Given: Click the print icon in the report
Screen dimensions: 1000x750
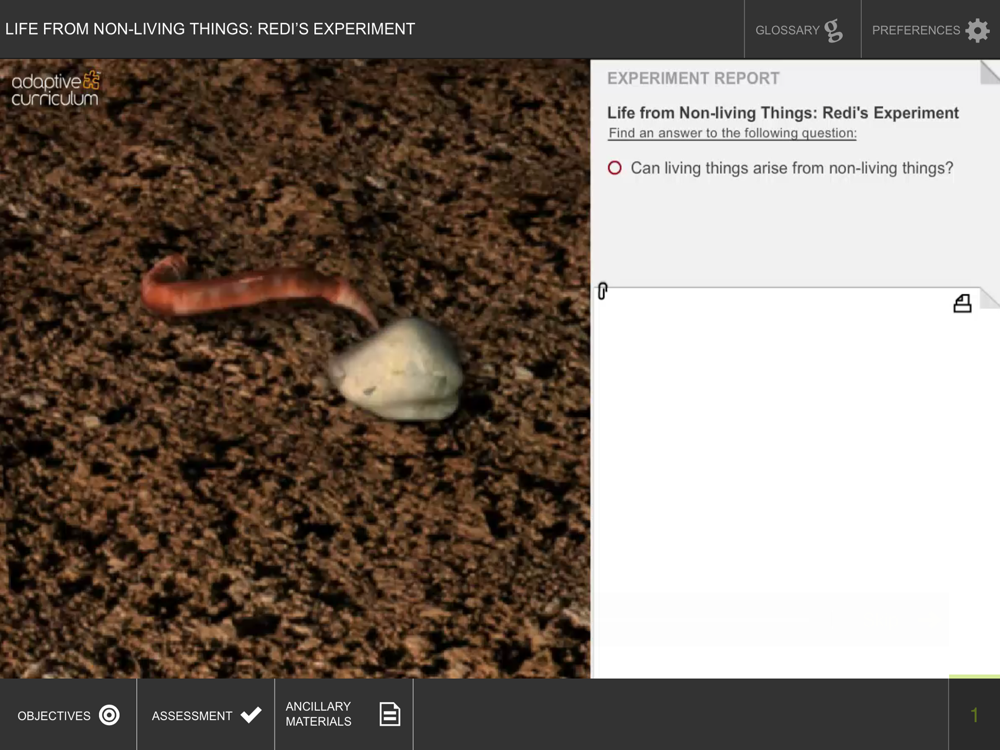Looking at the screenshot, I should [x=962, y=304].
